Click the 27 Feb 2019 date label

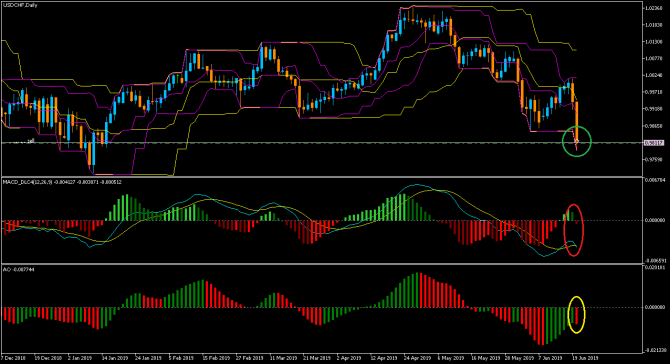(250, 358)
